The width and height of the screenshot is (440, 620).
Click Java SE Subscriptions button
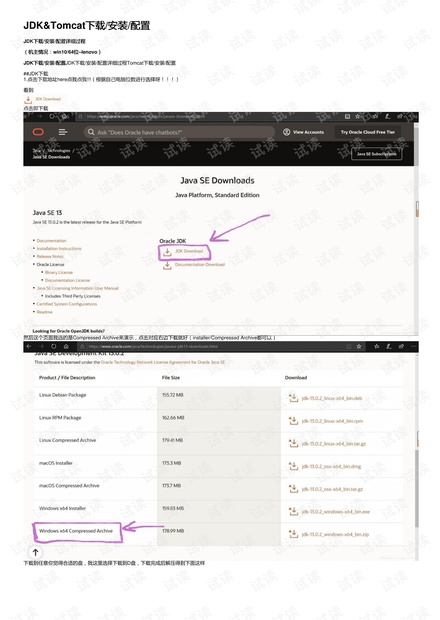(x=377, y=154)
